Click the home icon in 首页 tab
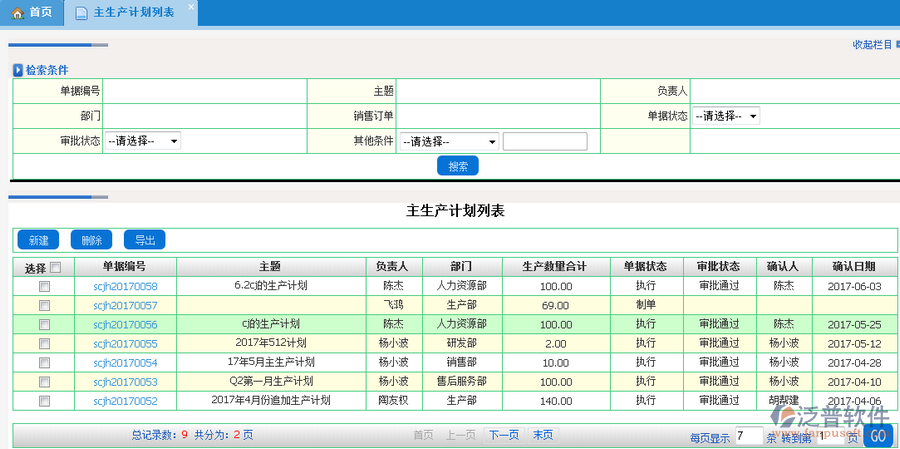Image resolution: width=900 pixels, height=449 pixels. (x=18, y=13)
